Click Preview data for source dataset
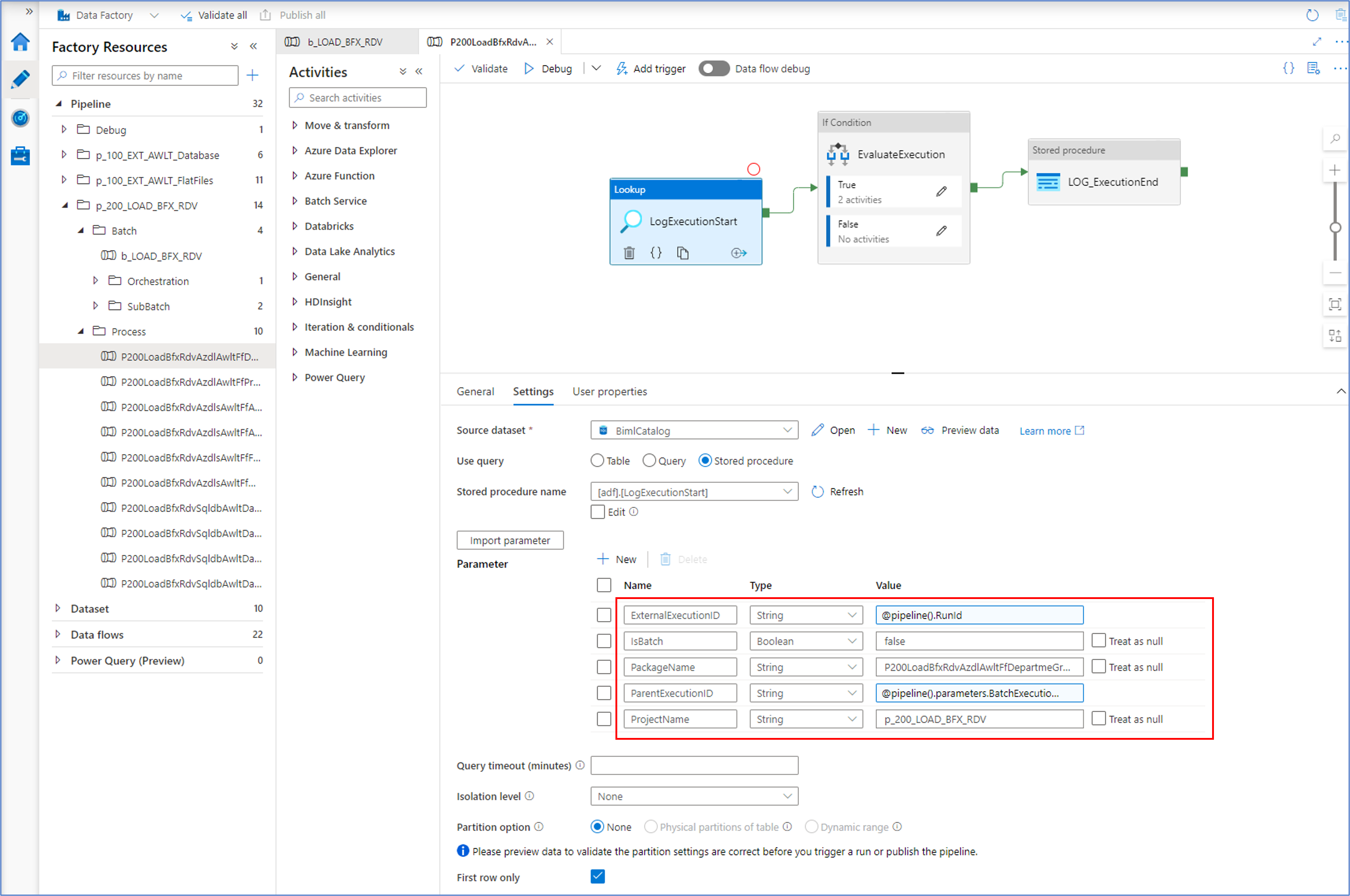Viewport: 1350px width, 896px height. tap(960, 430)
